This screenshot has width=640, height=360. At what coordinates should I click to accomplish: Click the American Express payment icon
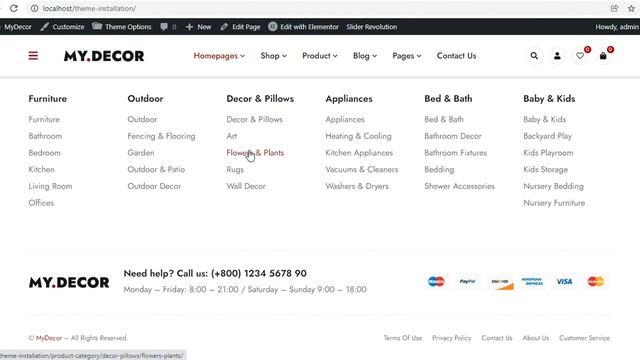pos(532,281)
